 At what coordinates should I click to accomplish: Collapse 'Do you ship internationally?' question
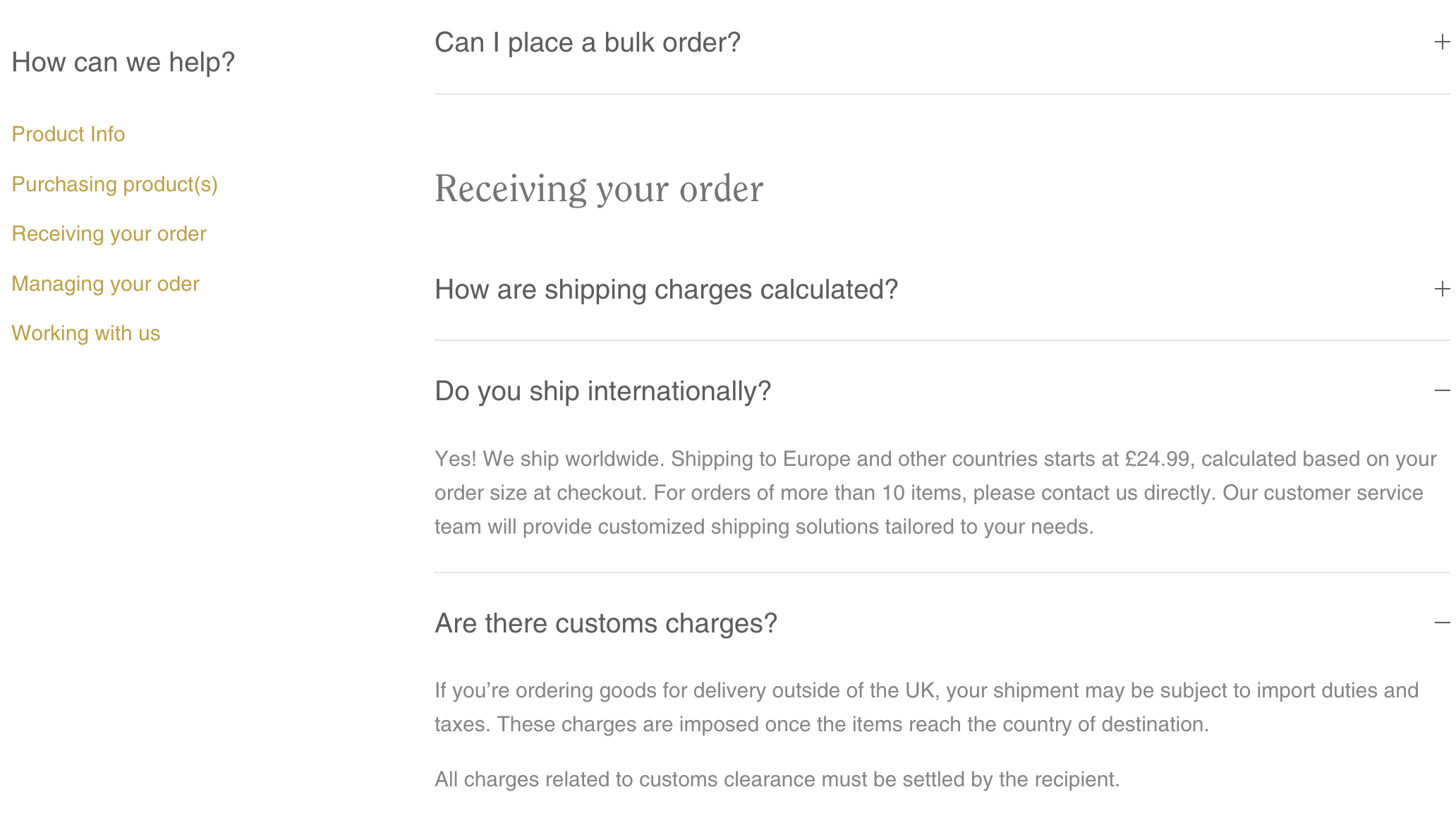pos(602,391)
